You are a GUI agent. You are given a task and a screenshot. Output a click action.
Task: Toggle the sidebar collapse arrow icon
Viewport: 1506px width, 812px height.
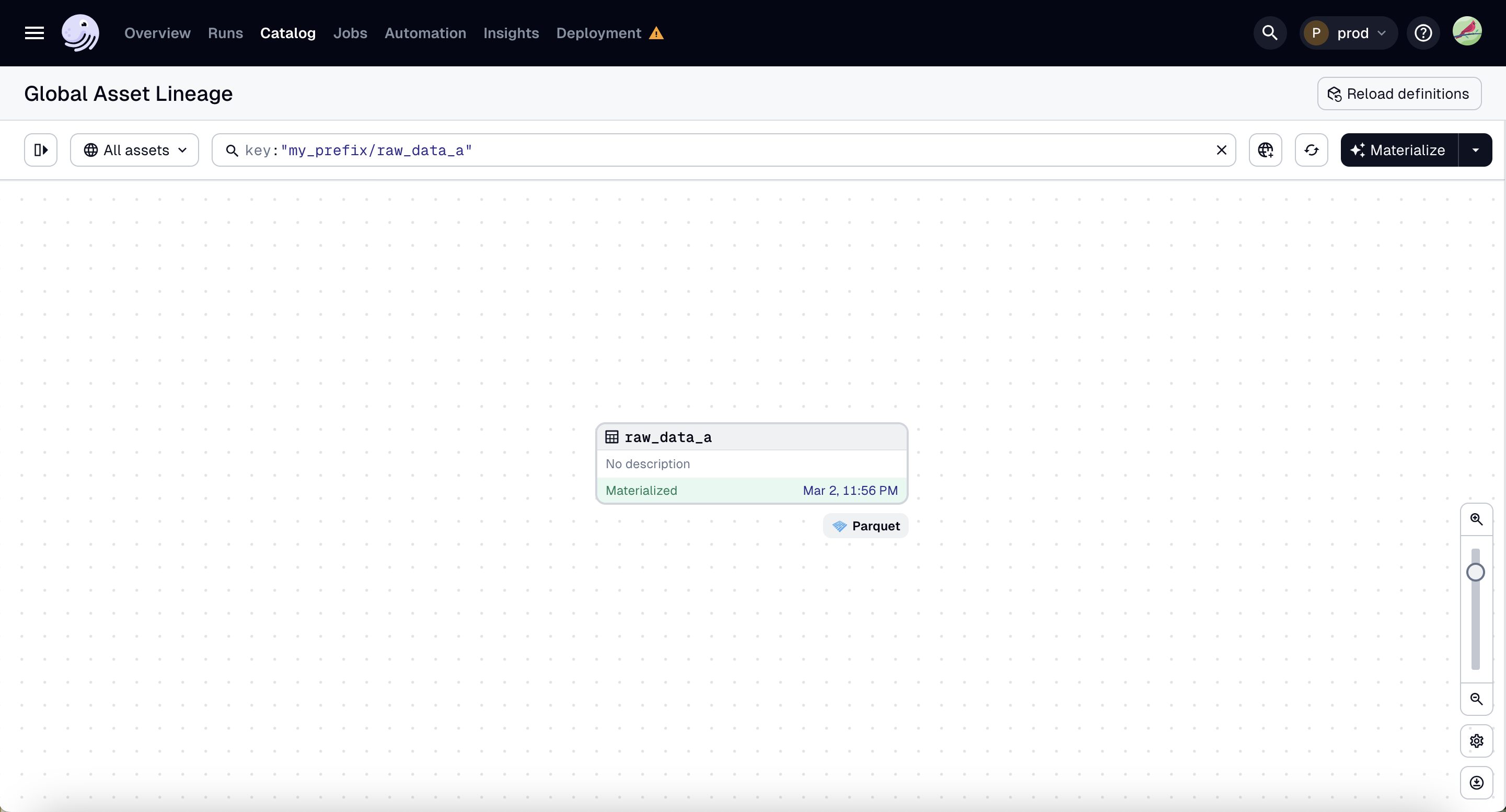[x=41, y=149]
